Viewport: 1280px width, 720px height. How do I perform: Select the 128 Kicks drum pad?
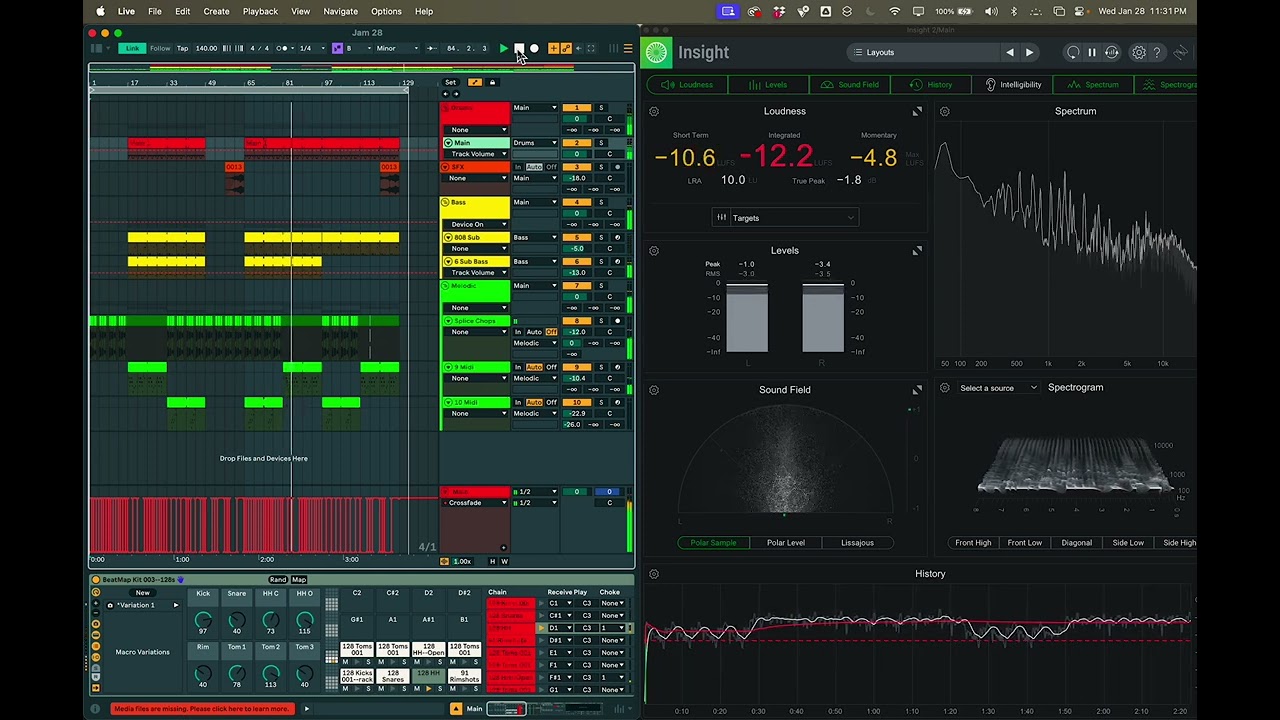pyautogui.click(x=356, y=677)
